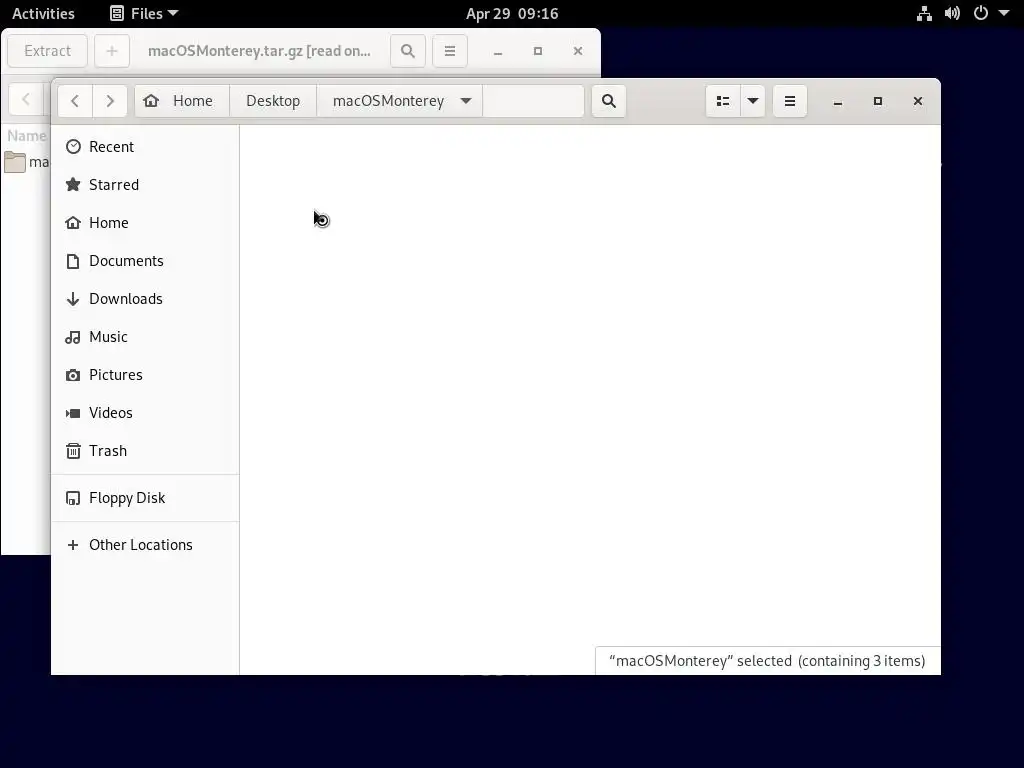The image size is (1024, 768).
Task: Click the plus icon beside Other Locations
Action: [x=73, y=545]
